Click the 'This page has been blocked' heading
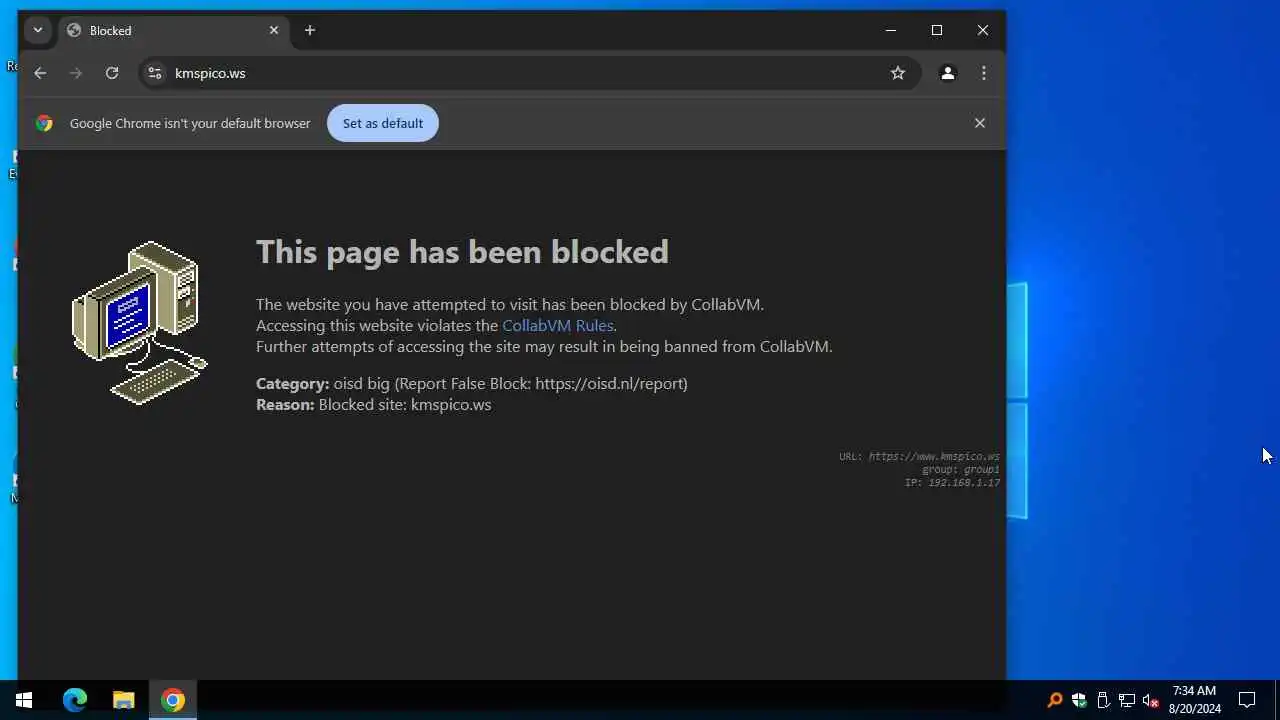Image resolution: width=1280 pixels, height=720 pixels. (x=462, y=252)
